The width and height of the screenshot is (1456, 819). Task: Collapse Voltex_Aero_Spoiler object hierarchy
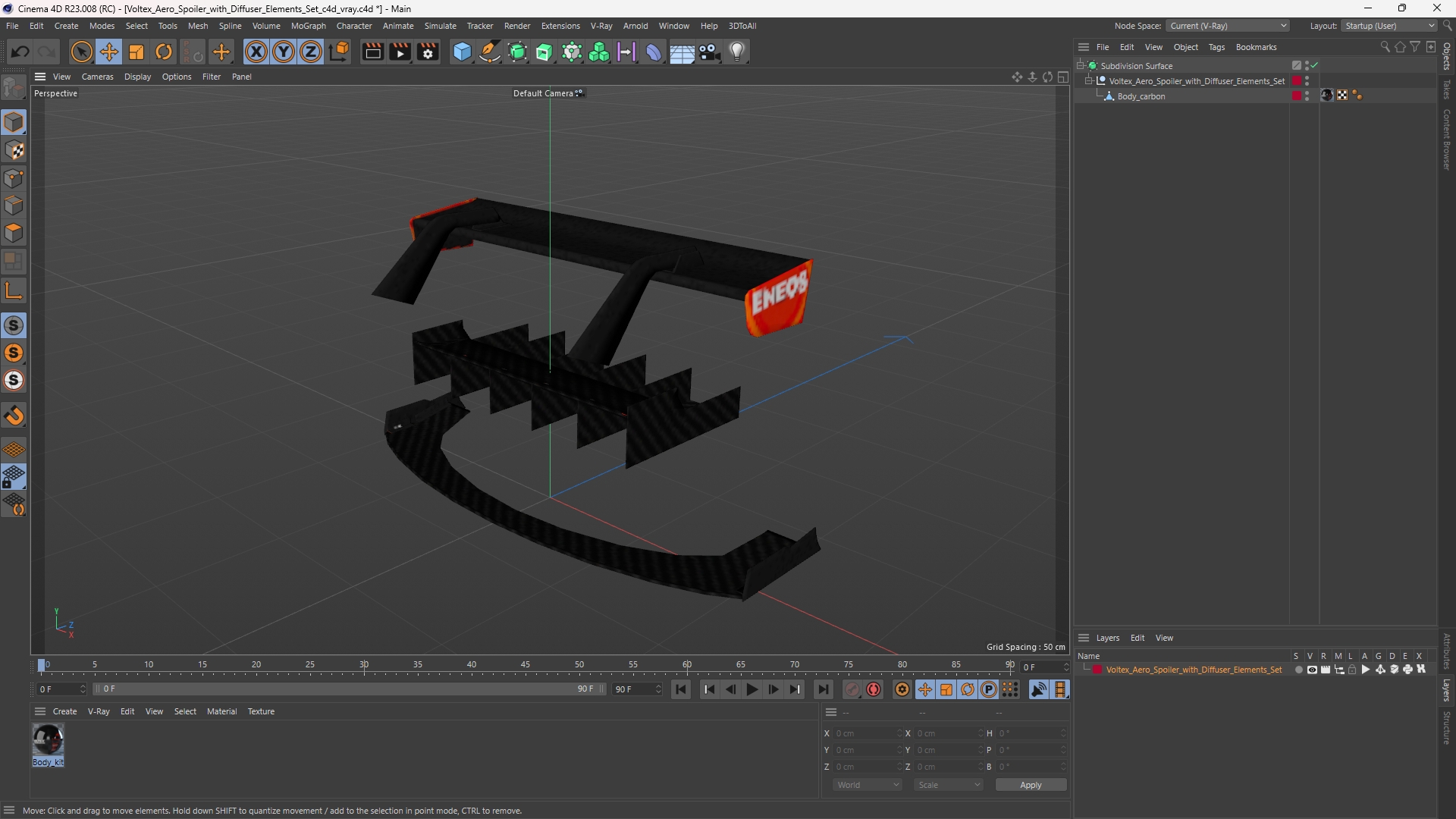(1089, 81)
